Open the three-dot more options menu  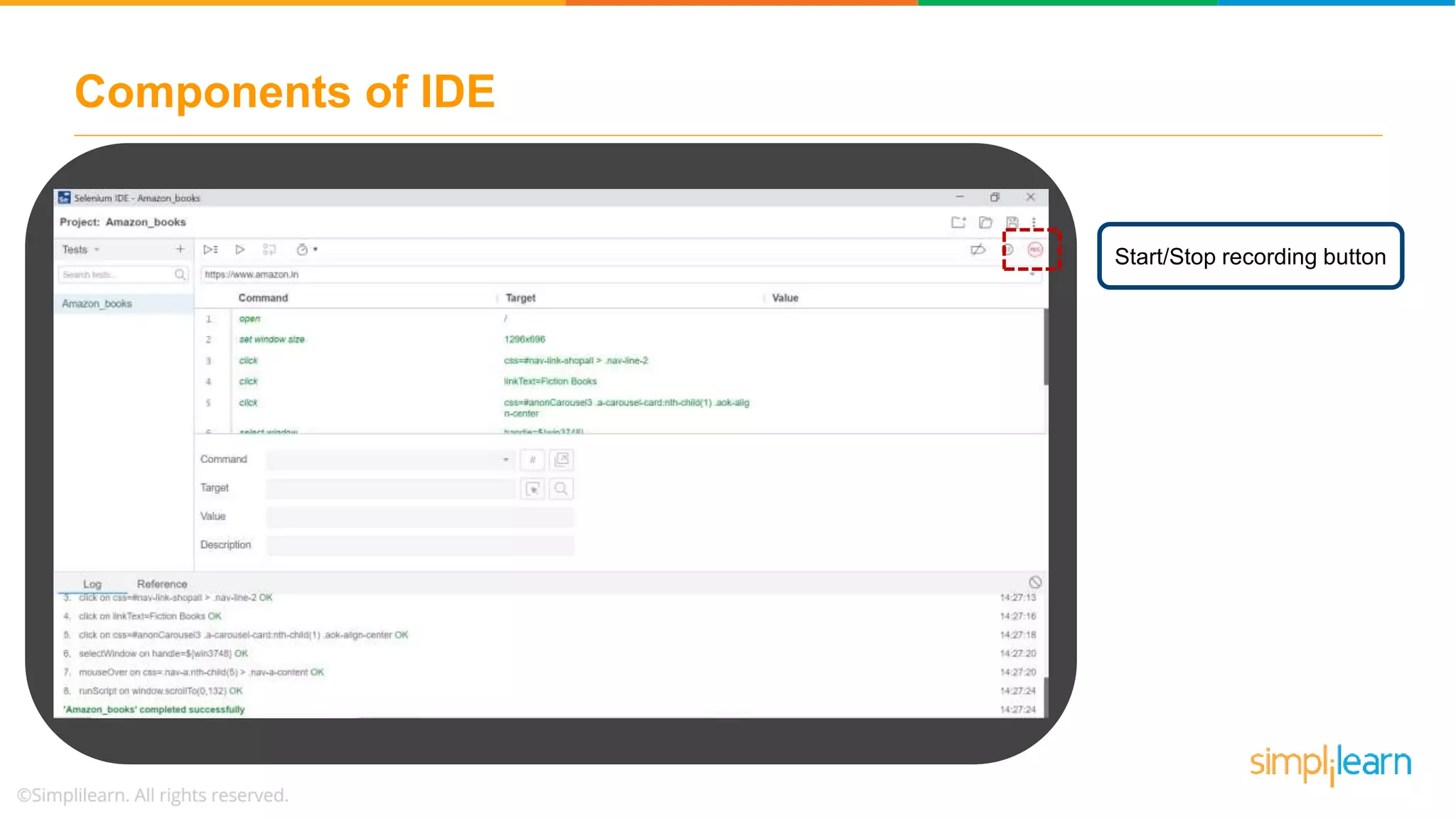1034,223
